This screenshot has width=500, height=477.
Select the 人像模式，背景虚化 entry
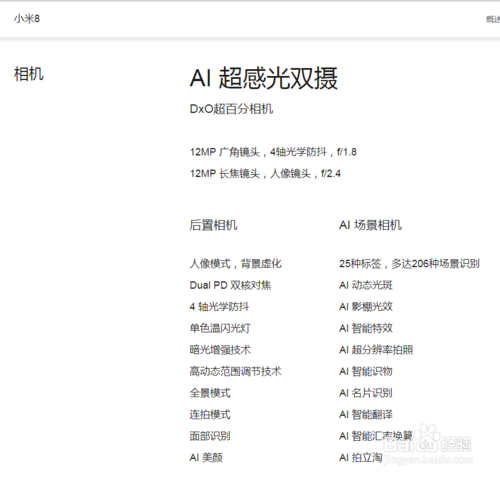tap(236, 264)
